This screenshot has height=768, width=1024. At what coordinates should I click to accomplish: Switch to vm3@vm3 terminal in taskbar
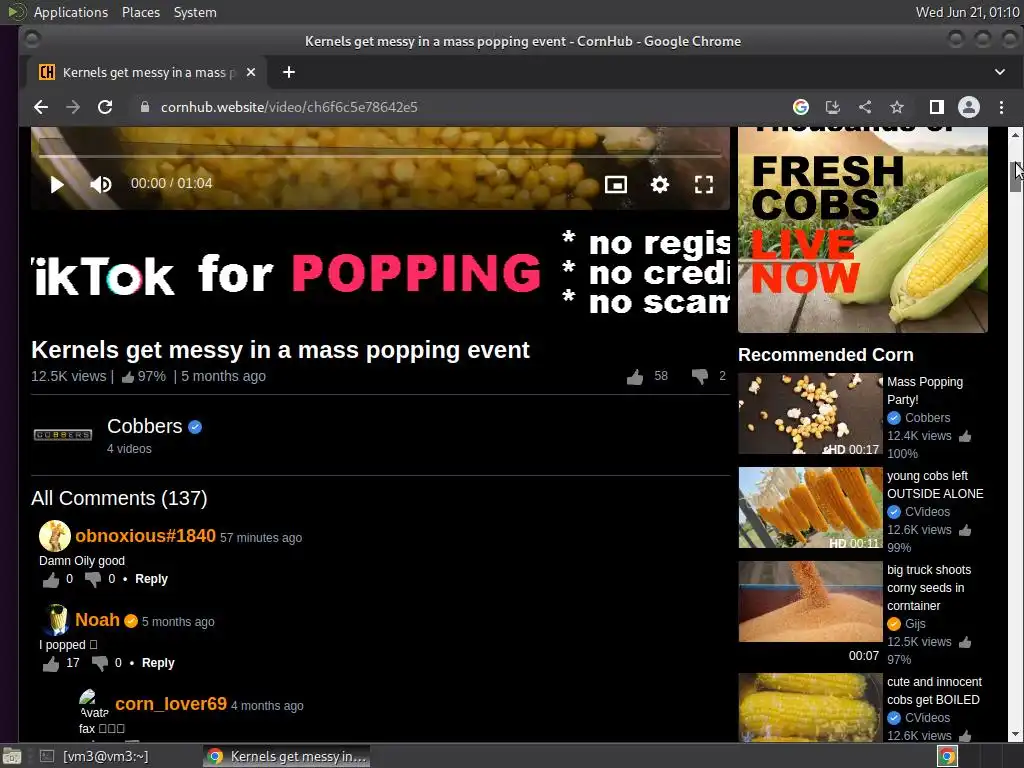(x=94, y=756)
